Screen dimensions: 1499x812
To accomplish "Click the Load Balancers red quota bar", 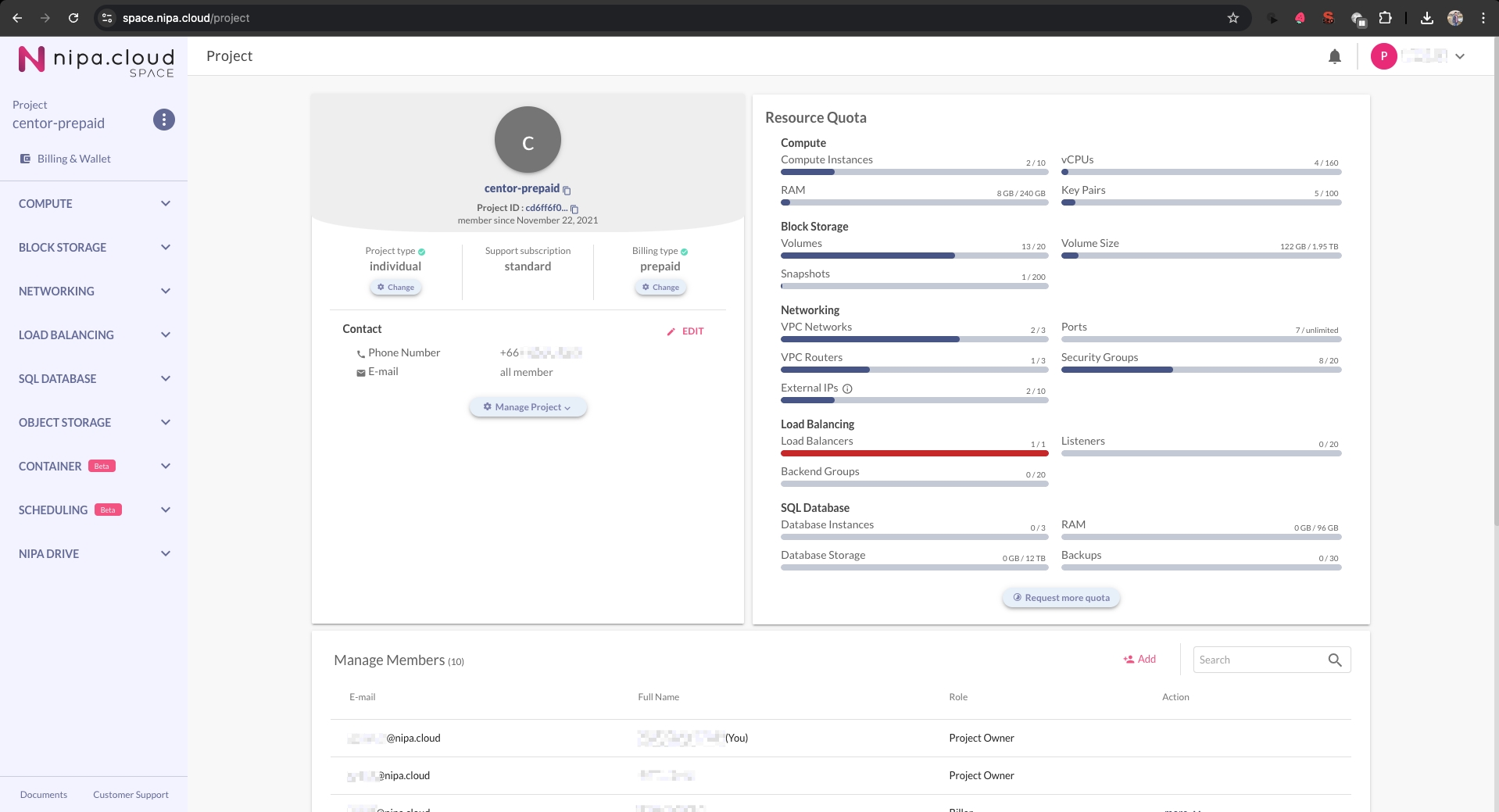I will click(x=914, y=453).
